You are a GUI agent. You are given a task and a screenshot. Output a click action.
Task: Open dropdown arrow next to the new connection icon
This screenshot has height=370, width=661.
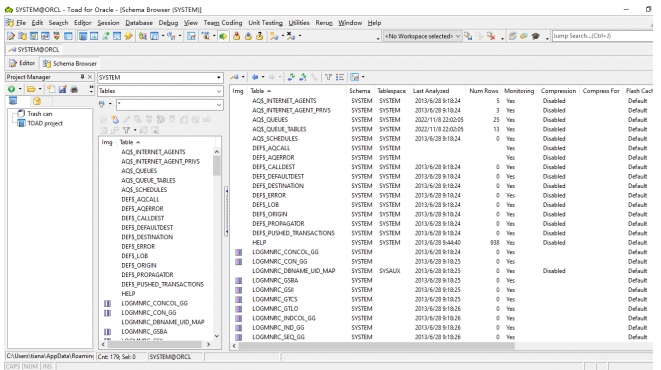[282, 36]
